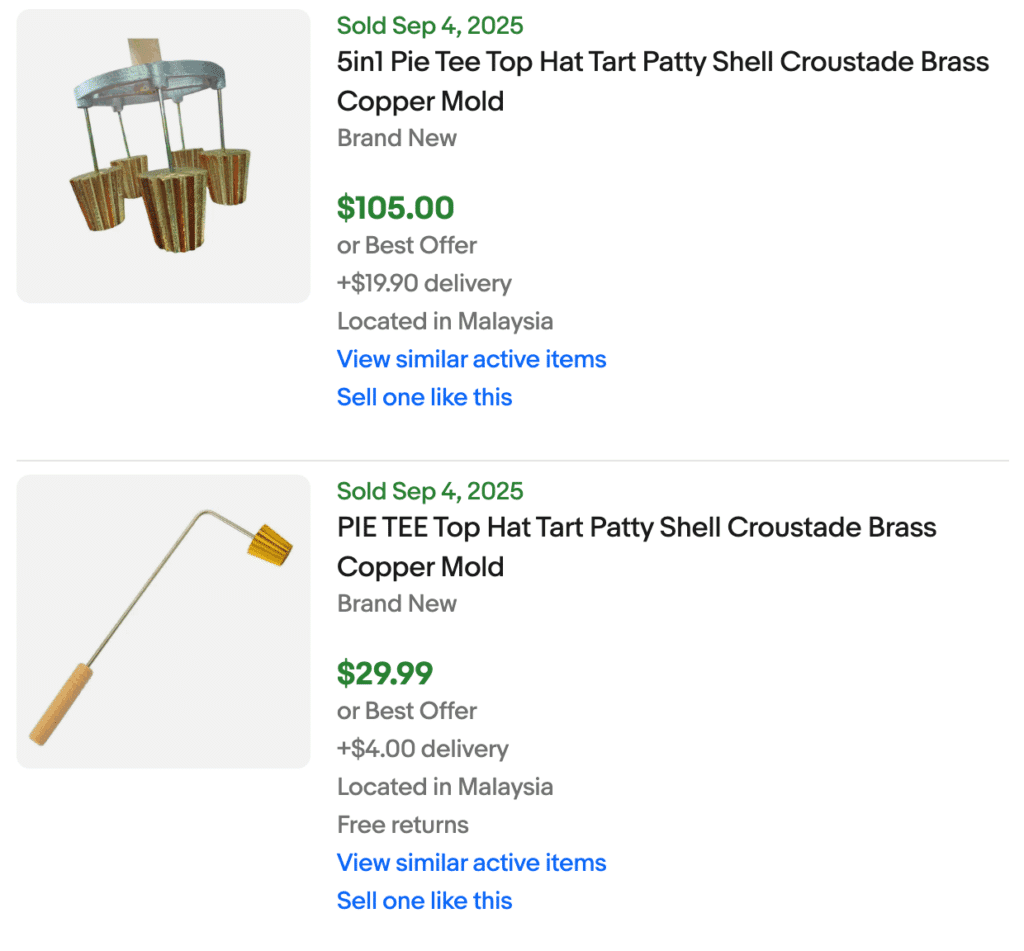Select the +$19.90 delivery text
The image size is (1024, 951).
(424, 283)
